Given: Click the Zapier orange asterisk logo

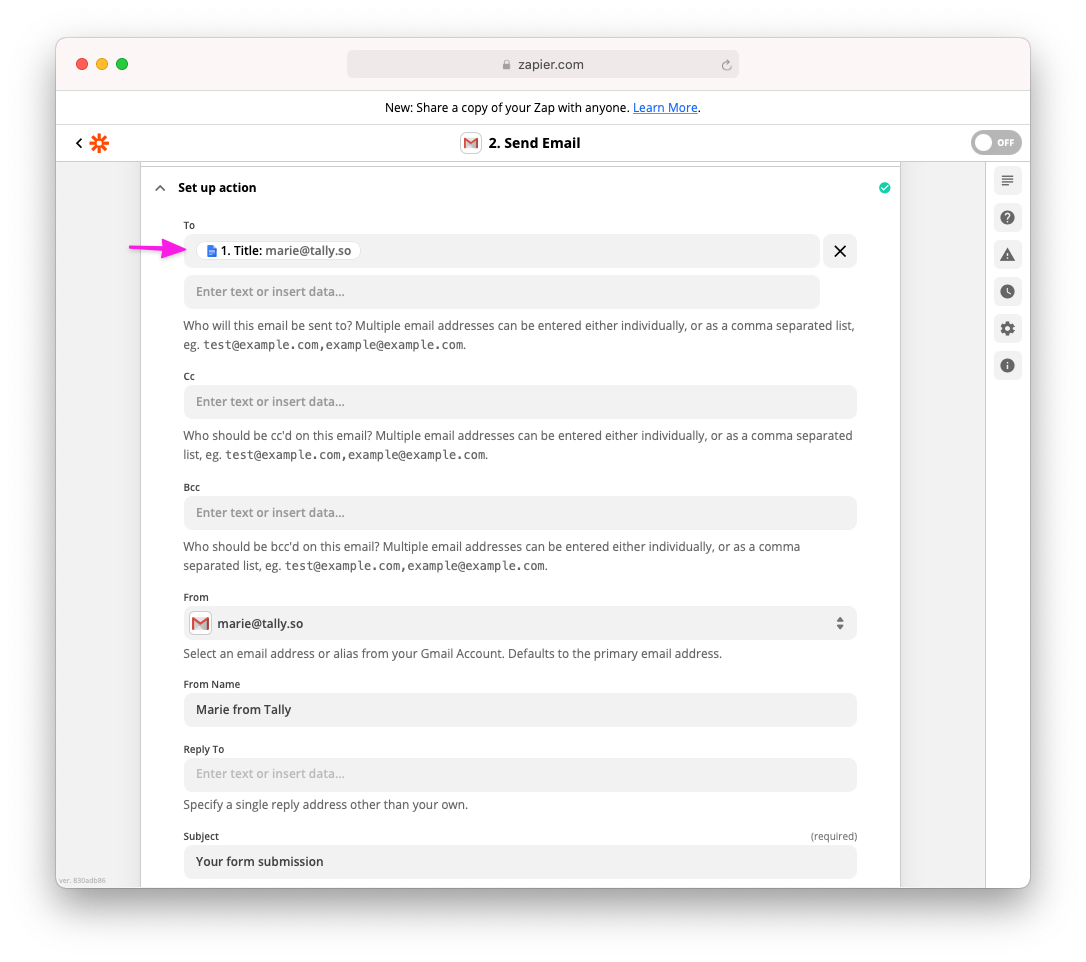Looking at the screenshot, I should click(x=100, y=143).
